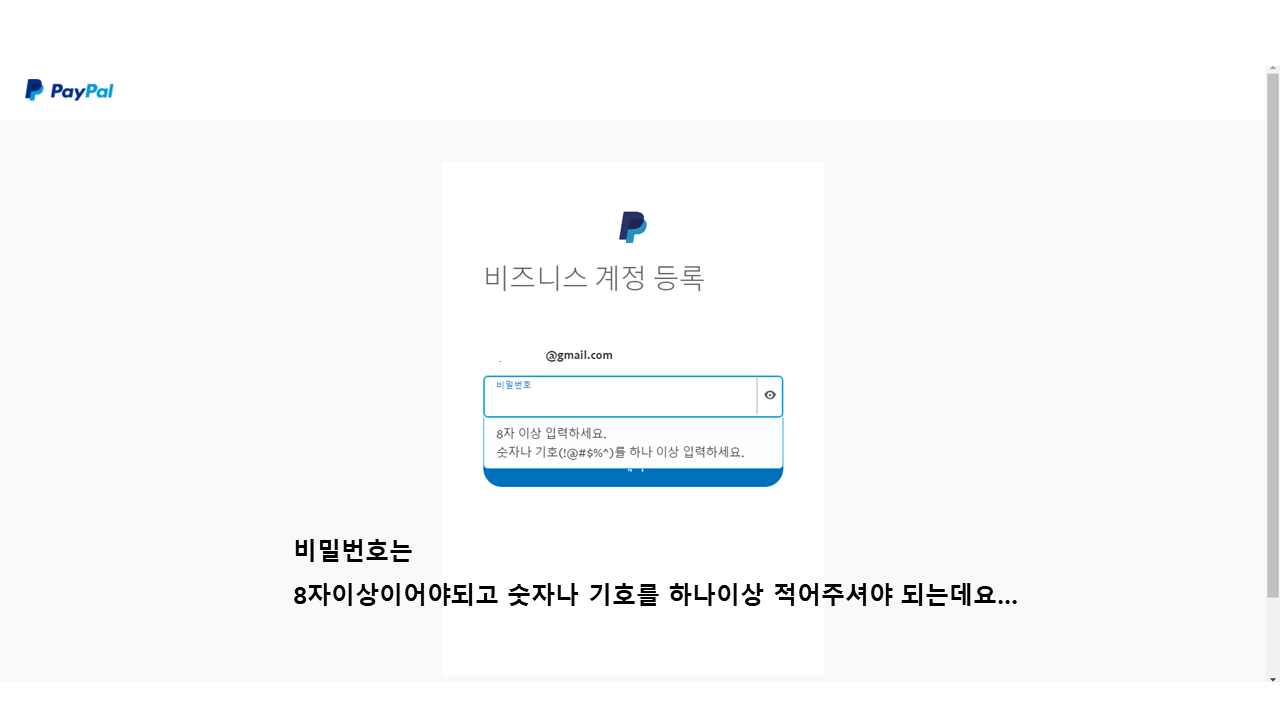This screenshot has height=720, width=1280.
Task: Click the caption line starting '8자이상이어야되고'
Action: (656, 596)
